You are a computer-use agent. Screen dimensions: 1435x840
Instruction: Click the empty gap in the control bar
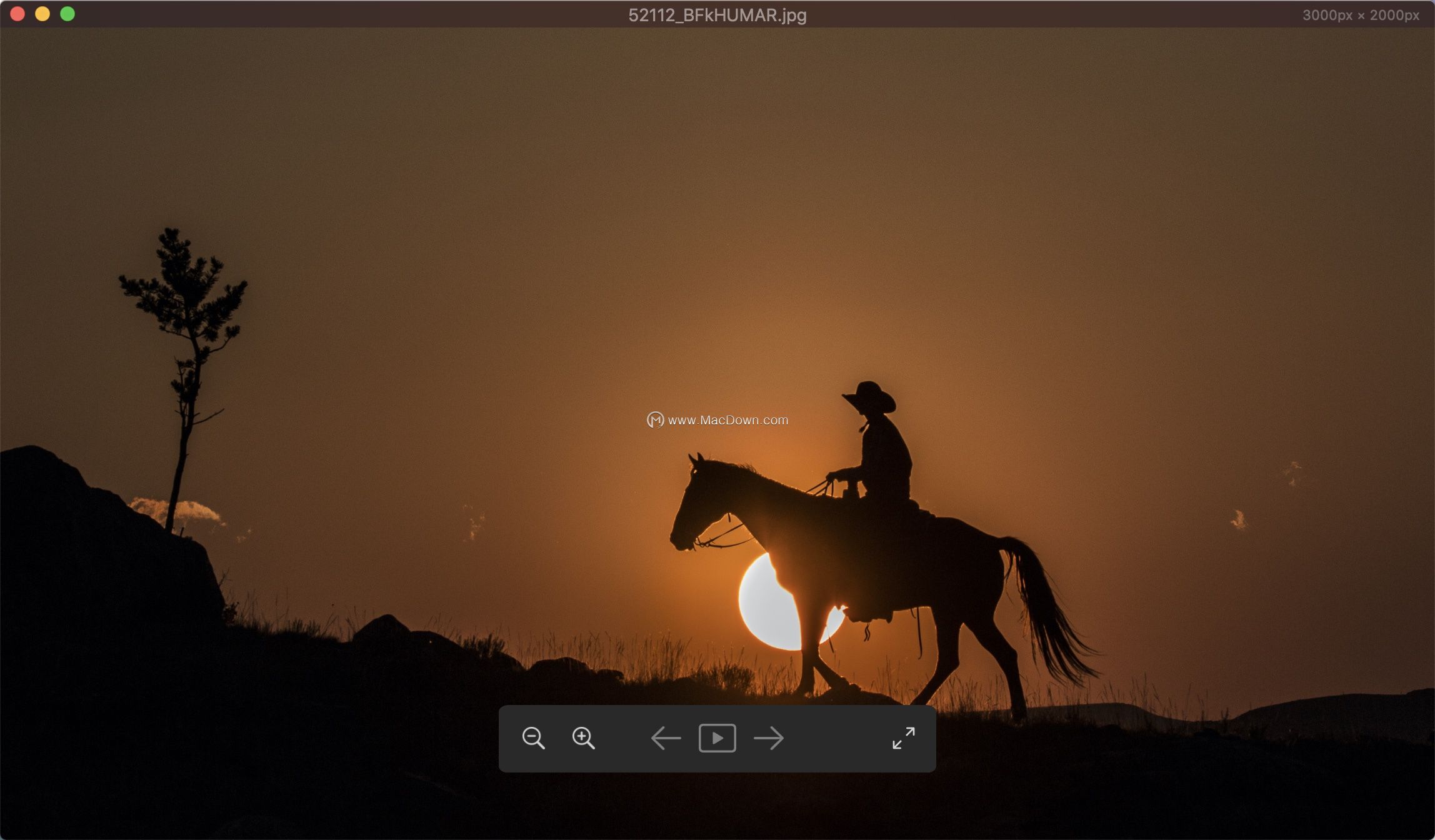(837, 738)
